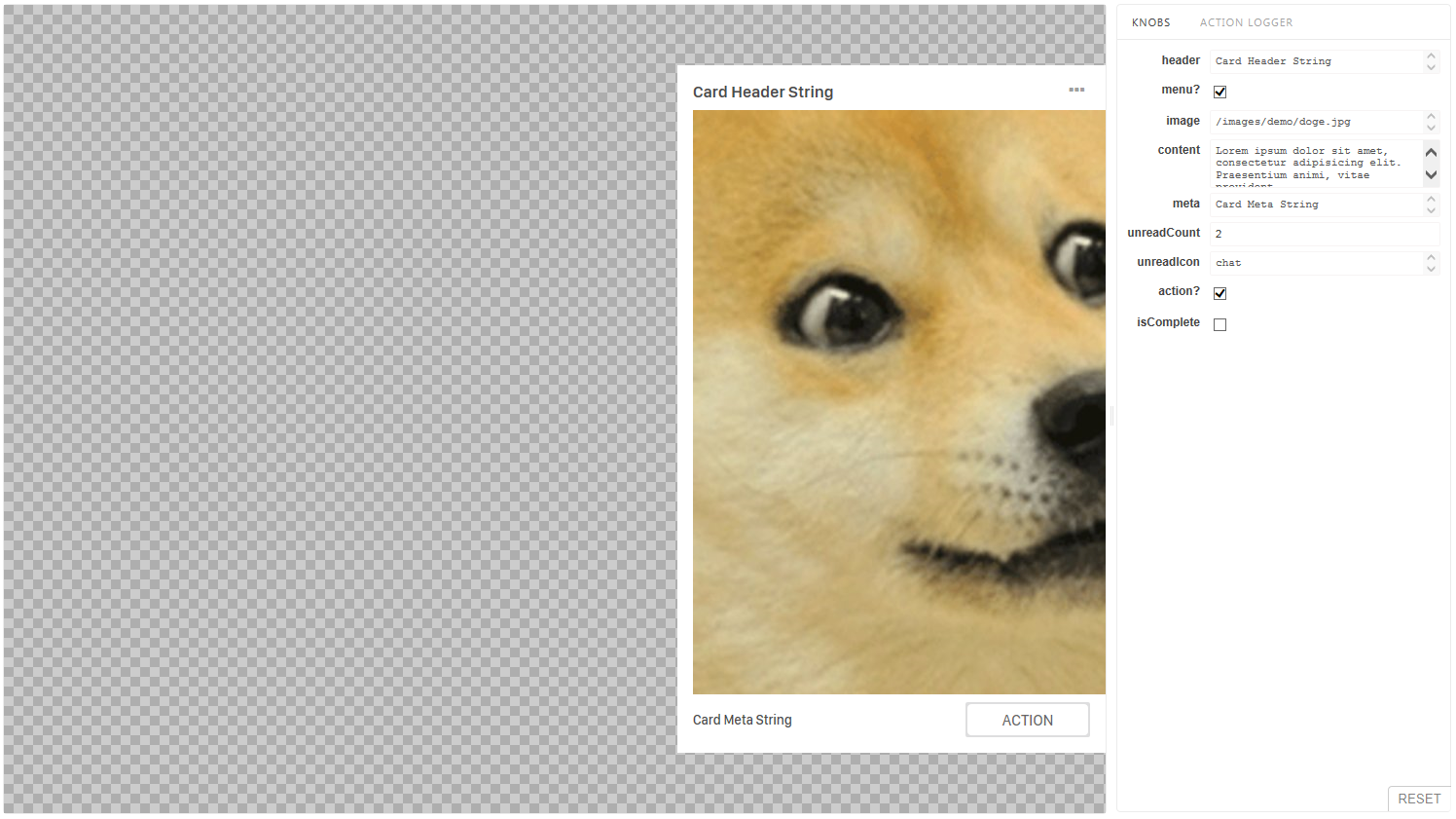Click the down stepper arrow on unreadIcon knob
The image size is (1456, 819).
tap(1431, 268)
